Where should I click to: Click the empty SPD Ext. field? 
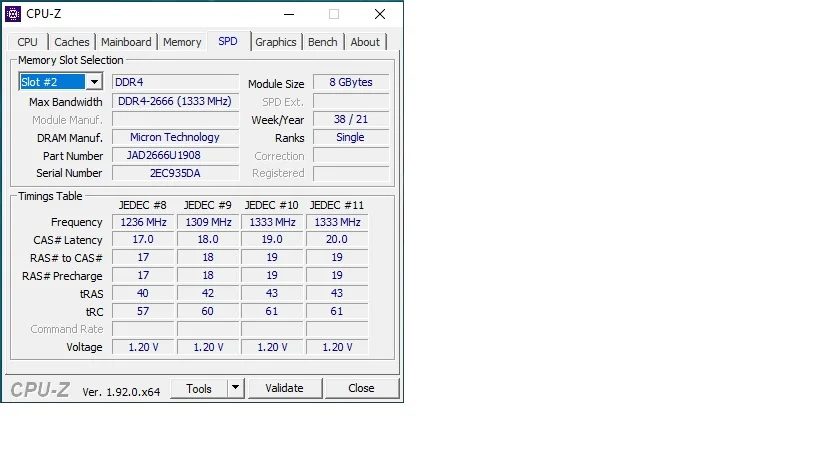[x=351, y=101]
